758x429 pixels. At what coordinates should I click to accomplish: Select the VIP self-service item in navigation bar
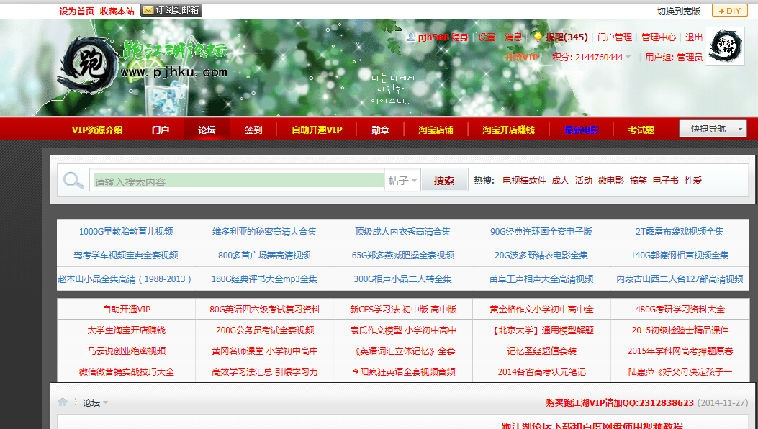click(317, 130)
